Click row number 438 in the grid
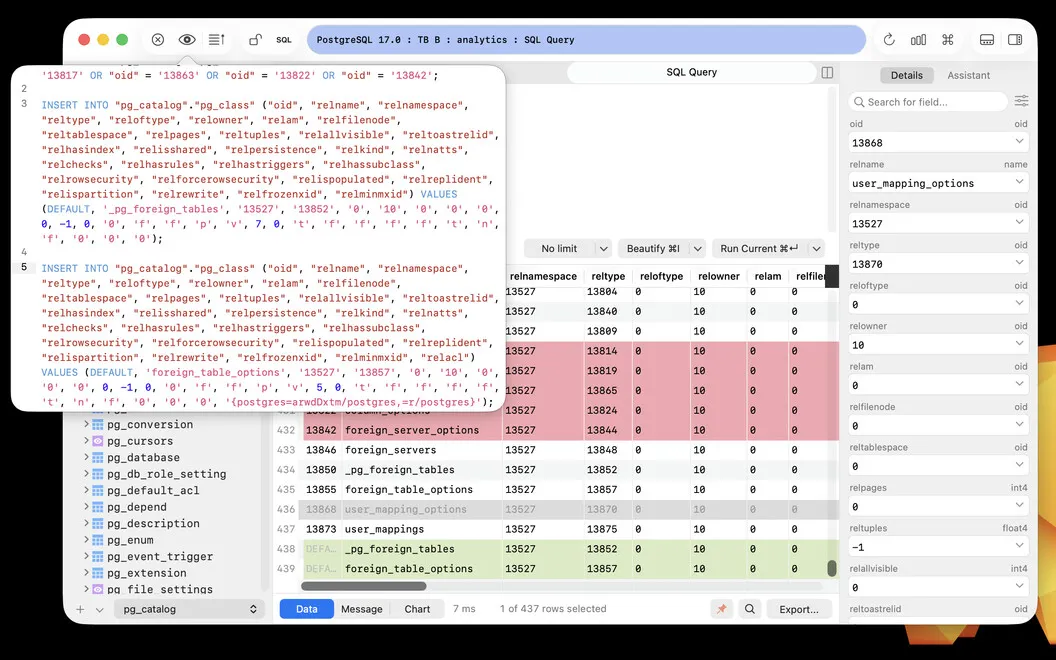Image resolution: width=1056 pixels, height=660 pixels. pos(286,549)
